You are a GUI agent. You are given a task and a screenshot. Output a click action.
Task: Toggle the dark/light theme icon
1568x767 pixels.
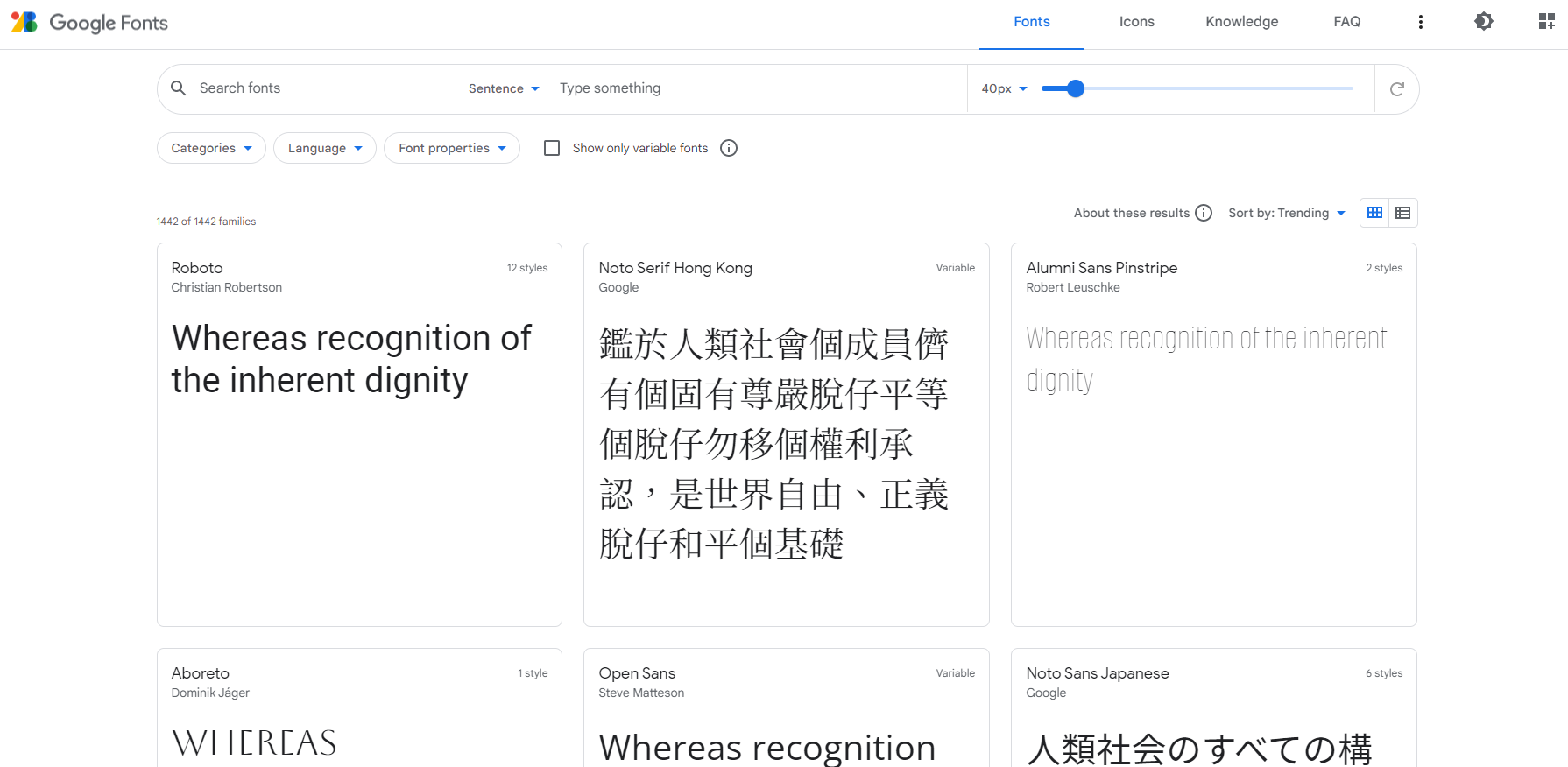point(1483,22)
